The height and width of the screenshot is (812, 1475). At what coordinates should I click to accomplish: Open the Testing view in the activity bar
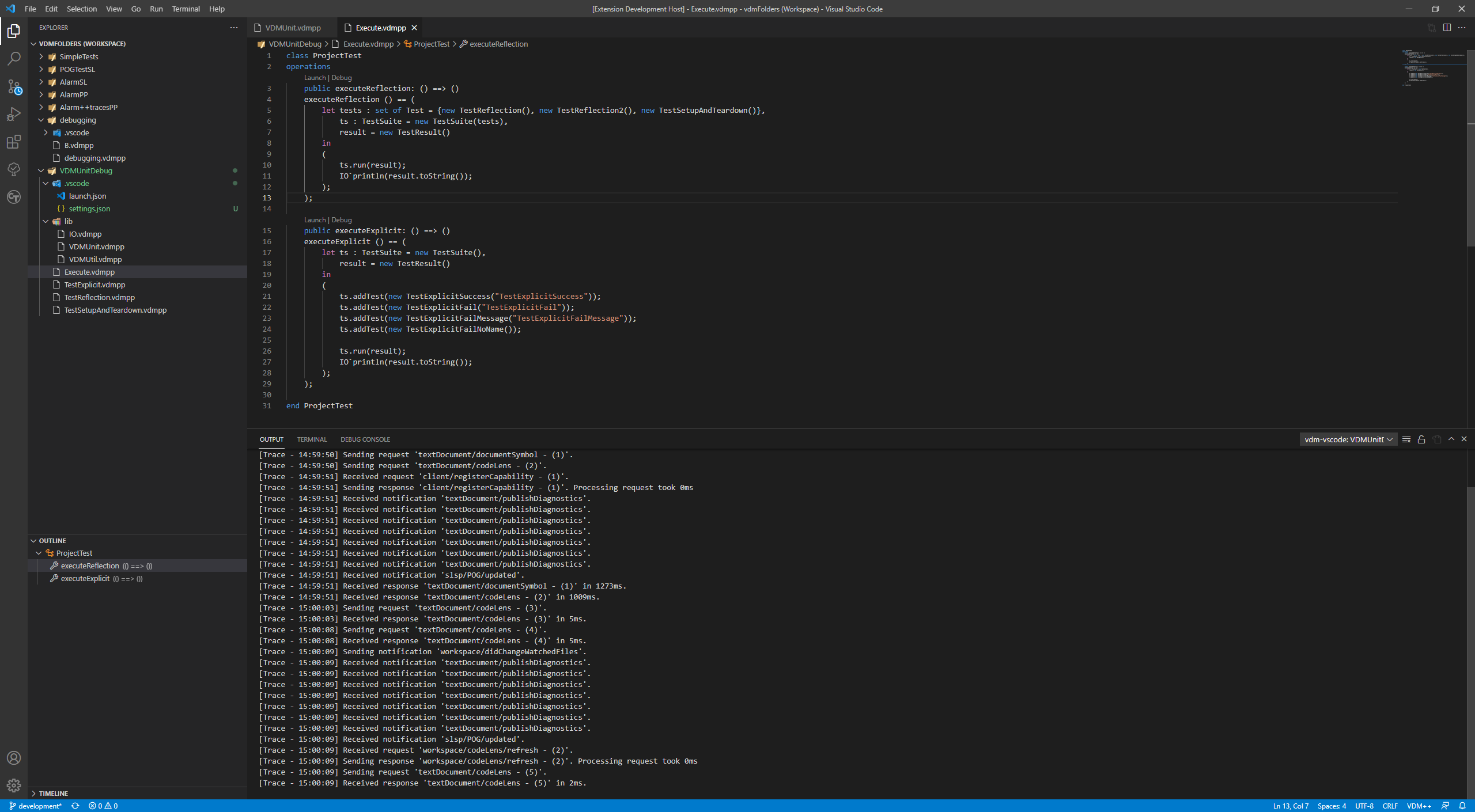14,169
